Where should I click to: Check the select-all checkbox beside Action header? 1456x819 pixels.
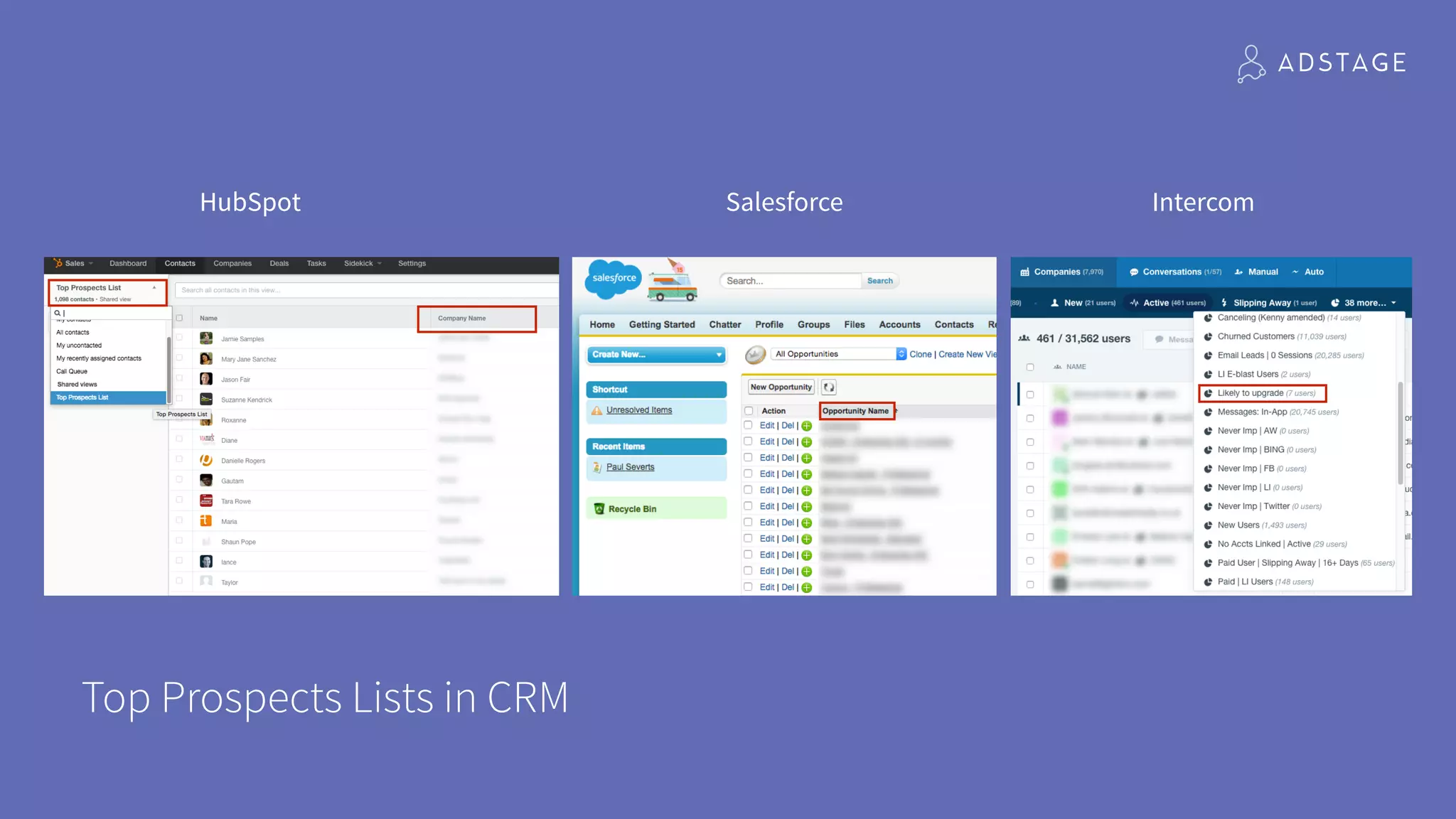tap(749, 411)
